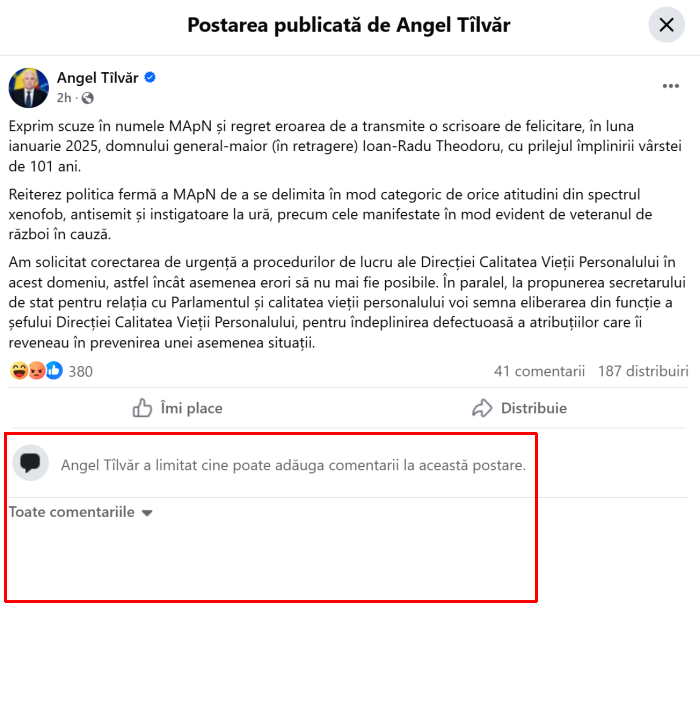
Task: Click the thumbs-up icon beside Îmi place
Action: [142, 408]
